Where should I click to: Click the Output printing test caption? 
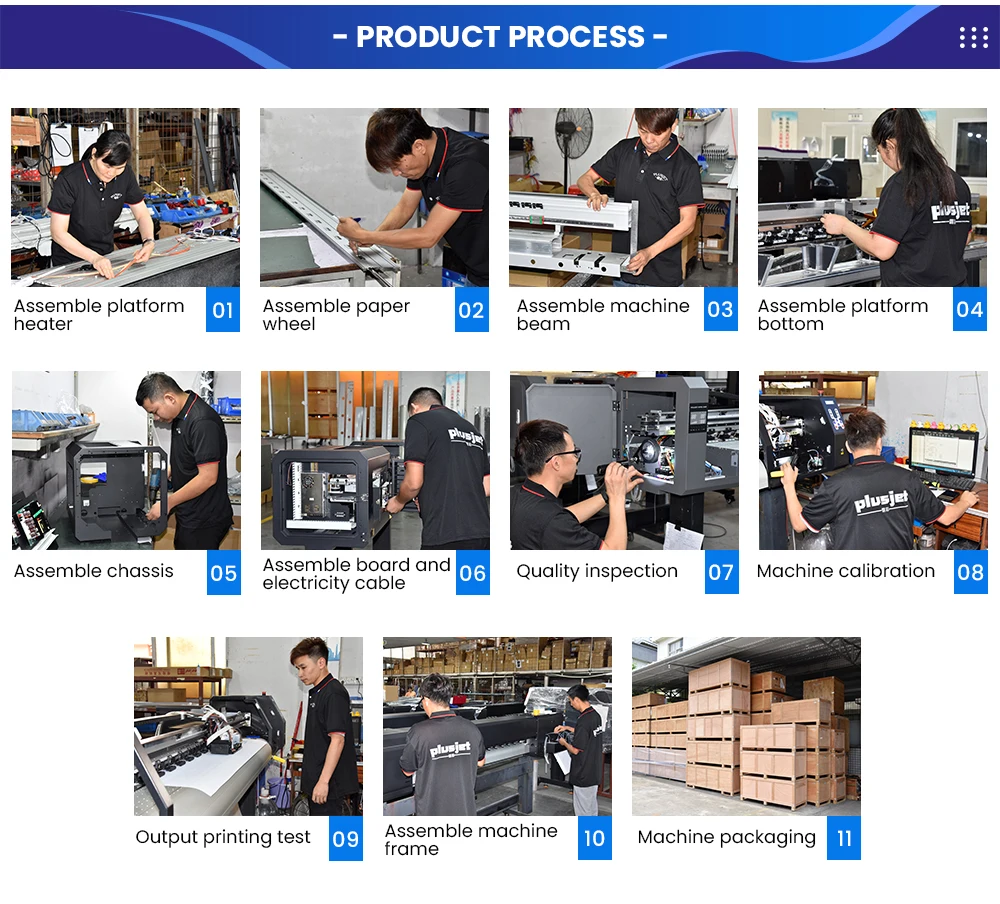coord(223,836)
